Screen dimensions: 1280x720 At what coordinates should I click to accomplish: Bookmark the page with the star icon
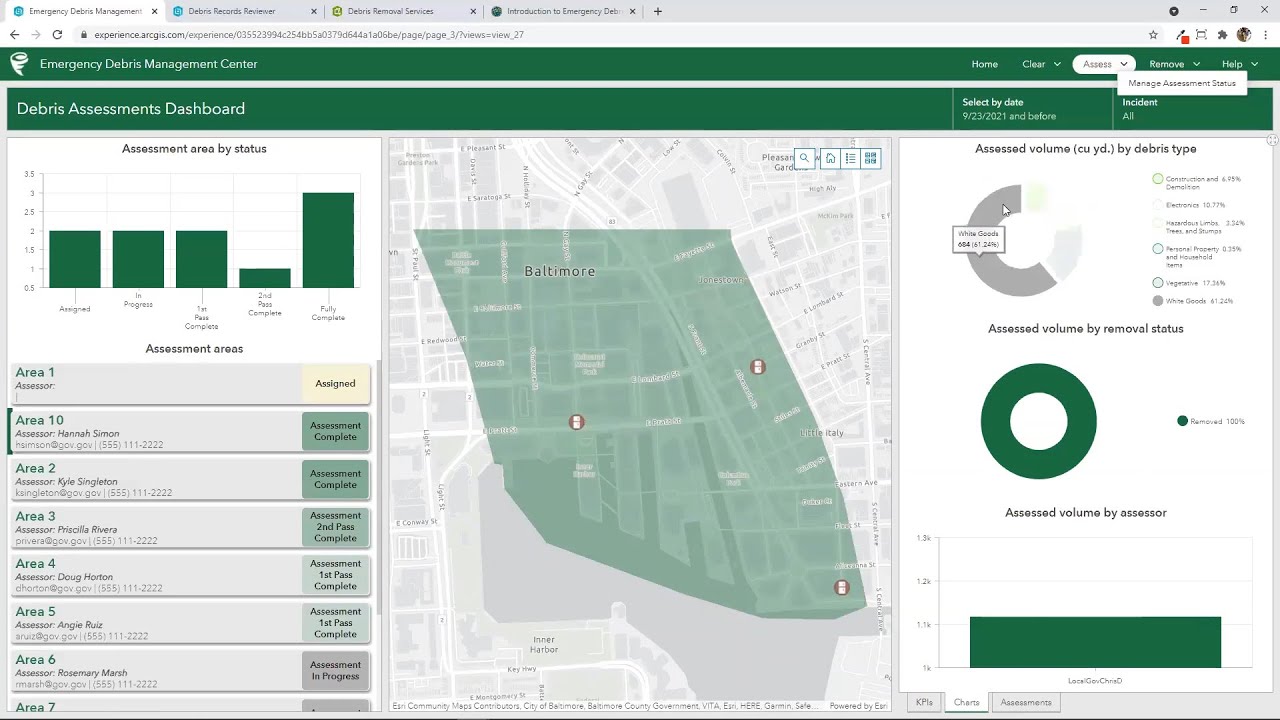[1153, 34]
